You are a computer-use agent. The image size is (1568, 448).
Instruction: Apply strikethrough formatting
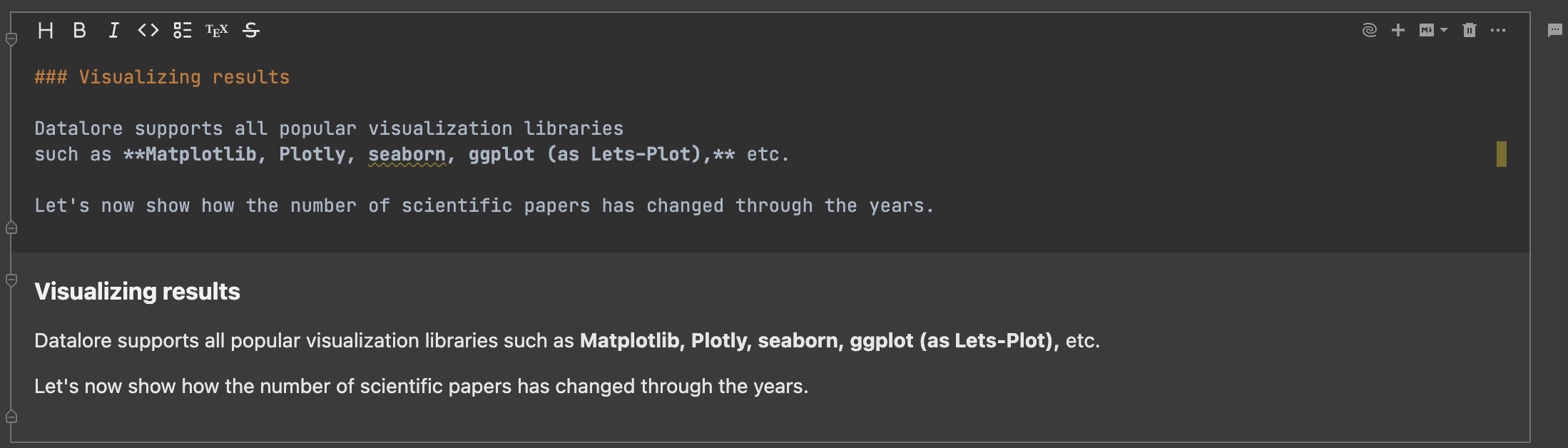point(251,30)
